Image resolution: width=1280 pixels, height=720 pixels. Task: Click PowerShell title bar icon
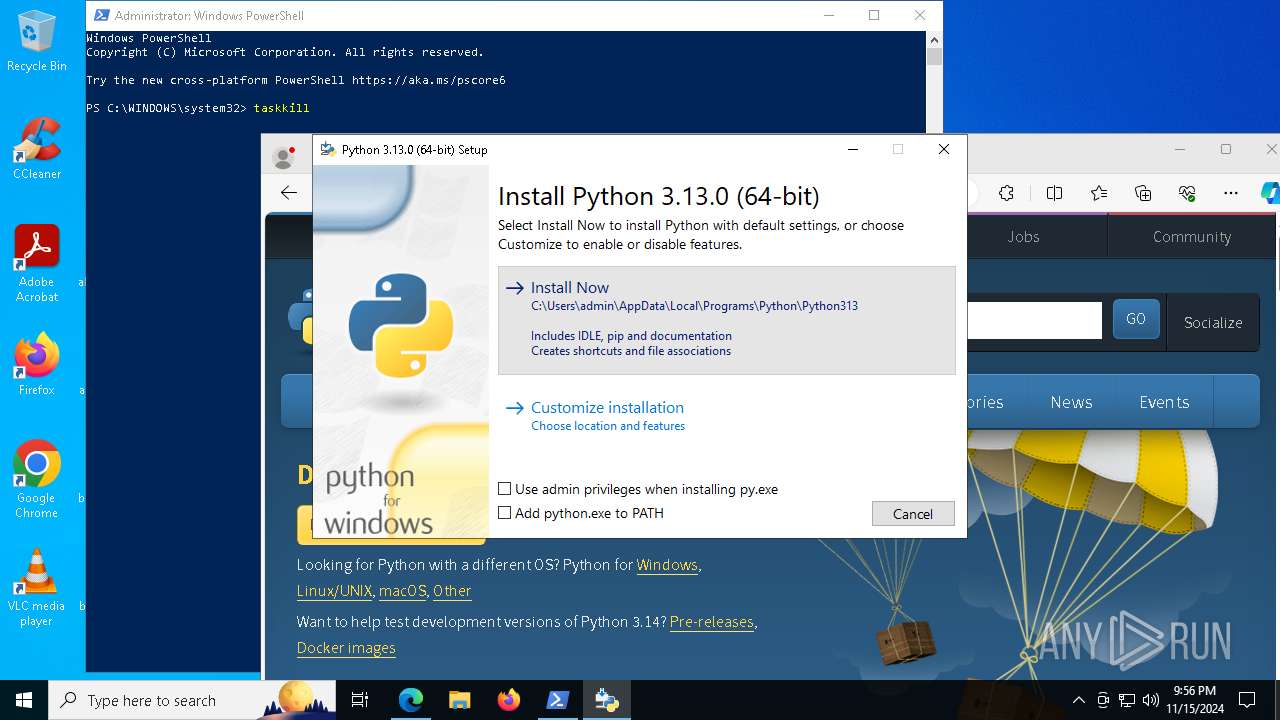point(101,15)
